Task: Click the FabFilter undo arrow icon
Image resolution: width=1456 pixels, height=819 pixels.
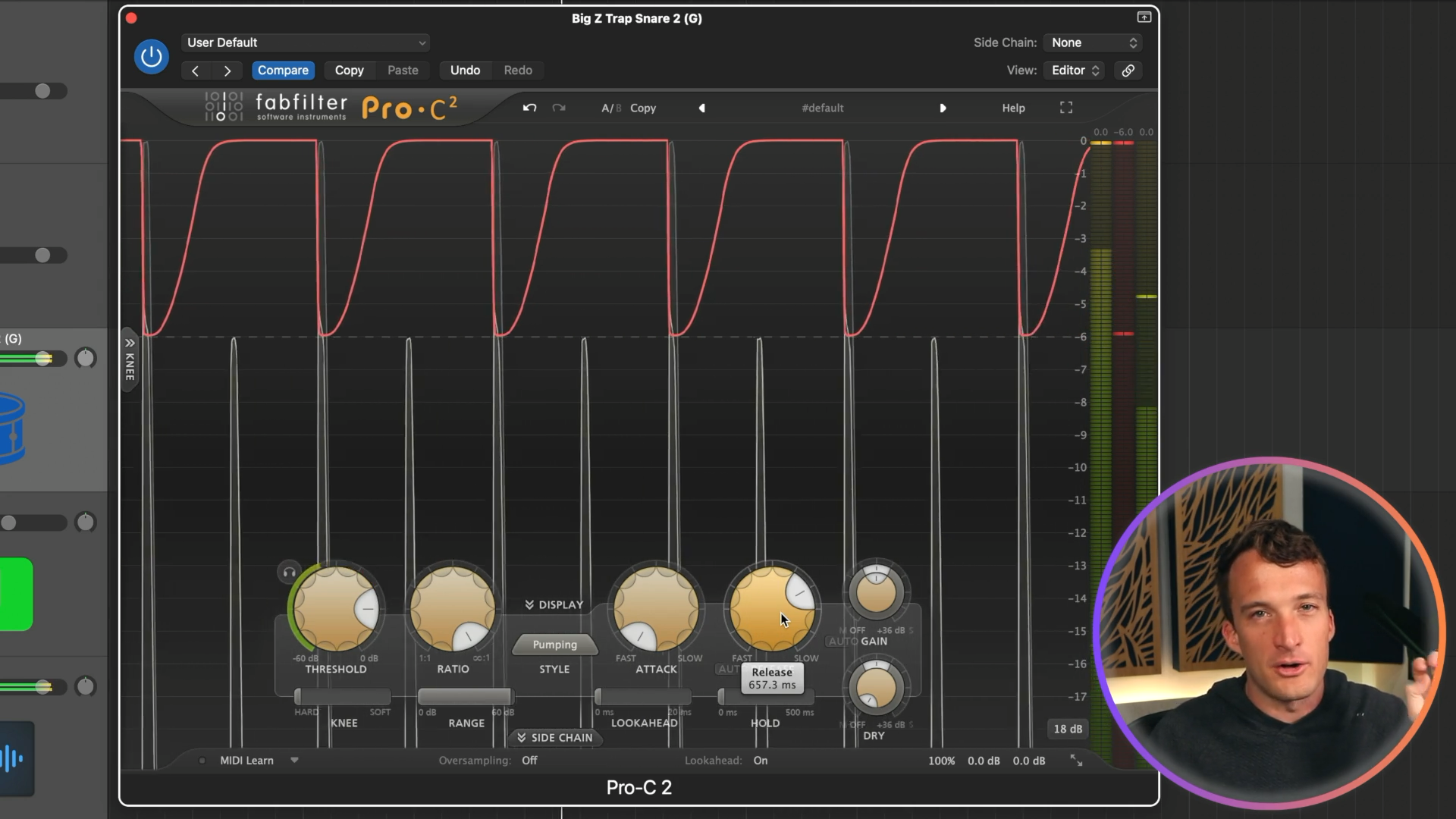Action: pyautogui.click(x=529, y=108)
